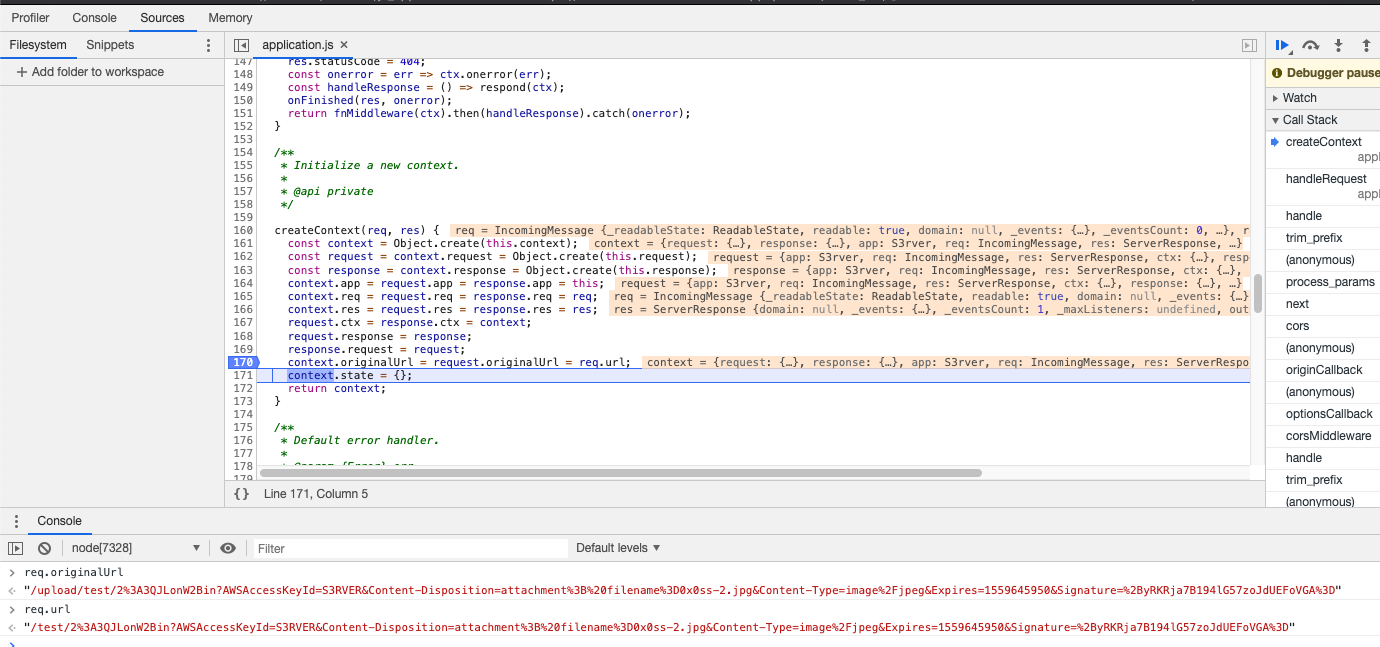Create a live expression with the eye icon
Screen dimensions: 1380x647
(x=228, y=548)
